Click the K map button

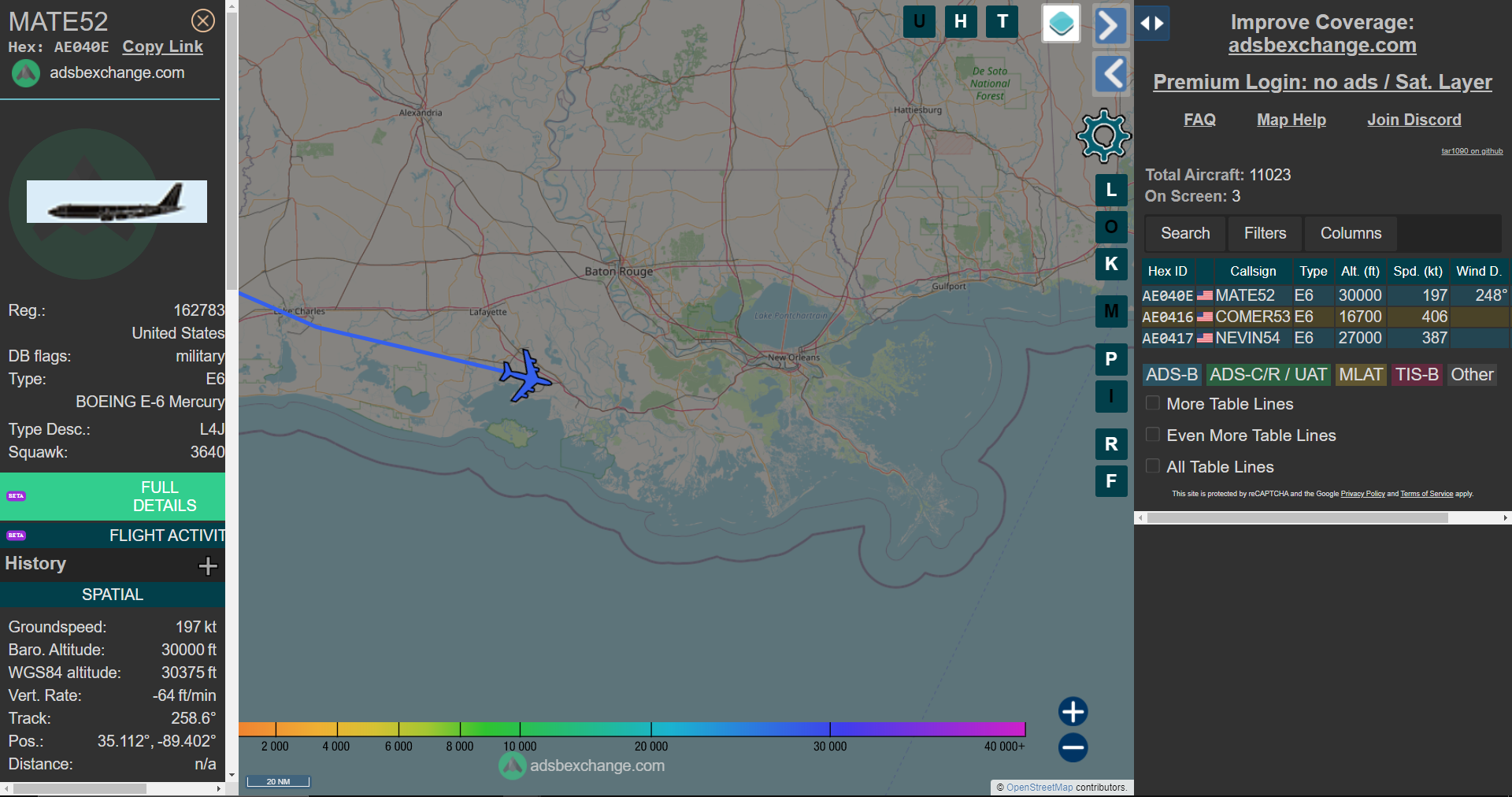1111,264
